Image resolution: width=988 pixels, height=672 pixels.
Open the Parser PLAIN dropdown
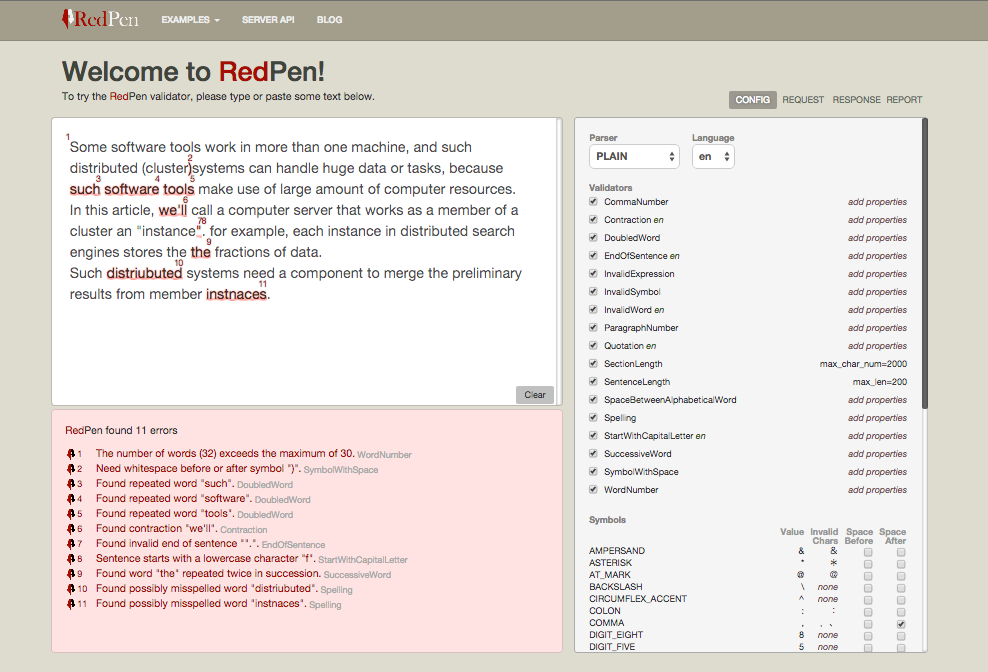[x=634, y=157]
